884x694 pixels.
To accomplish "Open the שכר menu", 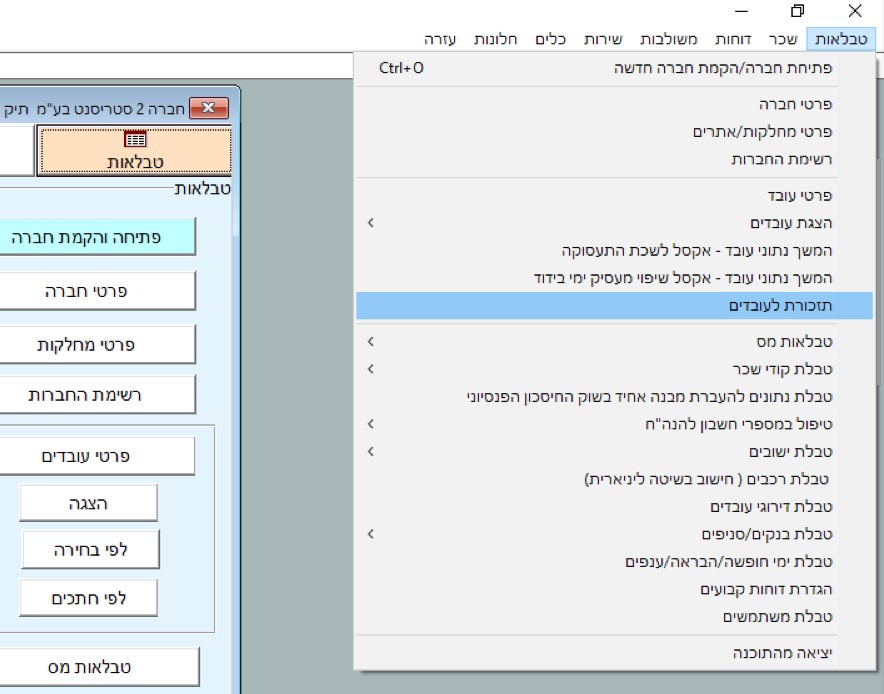I will [x=783, y=39].
